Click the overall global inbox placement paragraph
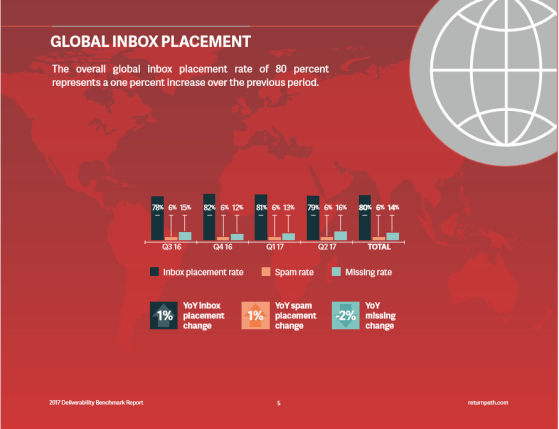 [190, 76]
